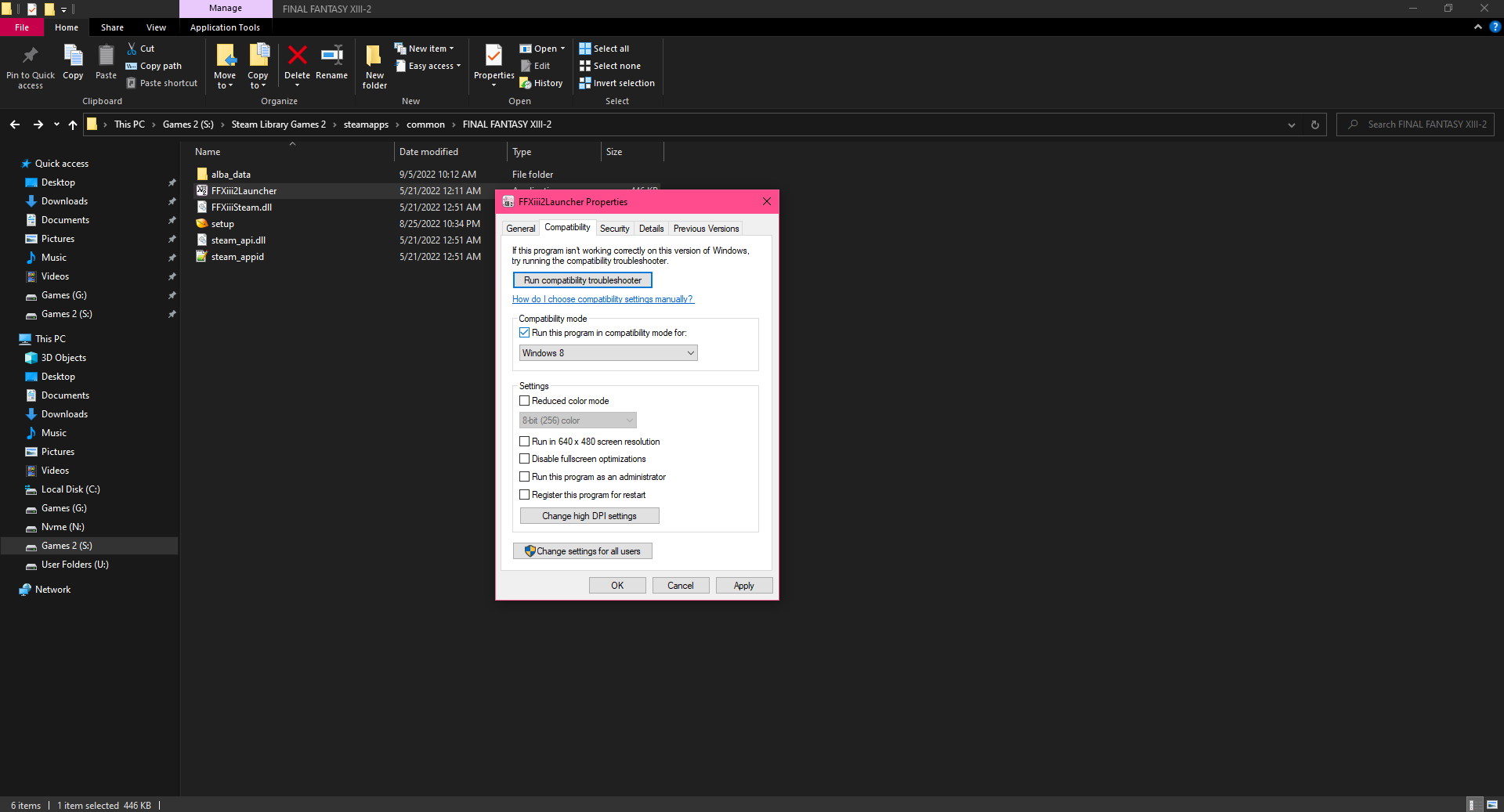Open the General tab in Properties
The image size is (1504, 812).
pyautogui.click(x=521, y=229)
